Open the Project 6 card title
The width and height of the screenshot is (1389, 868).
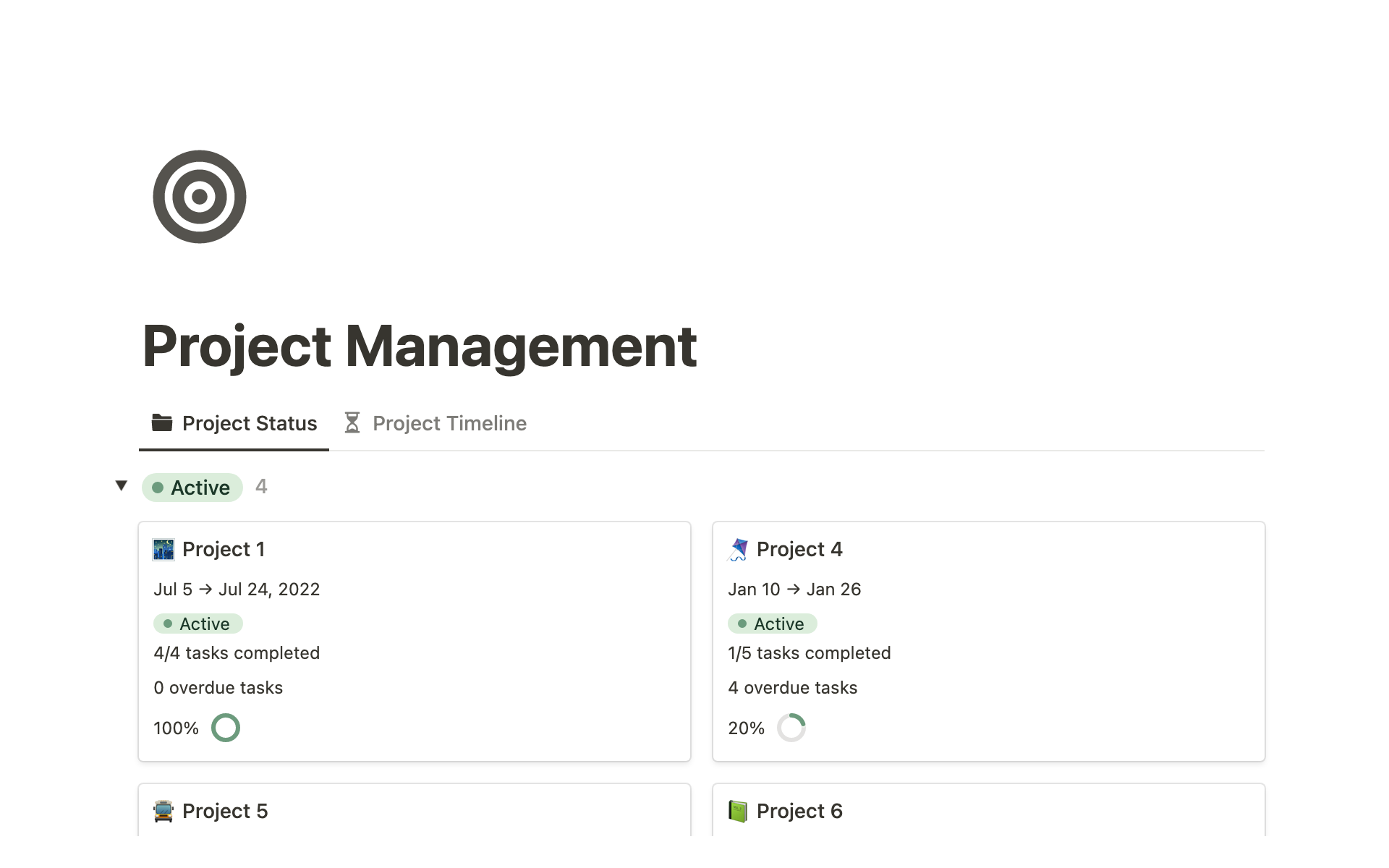799,812
